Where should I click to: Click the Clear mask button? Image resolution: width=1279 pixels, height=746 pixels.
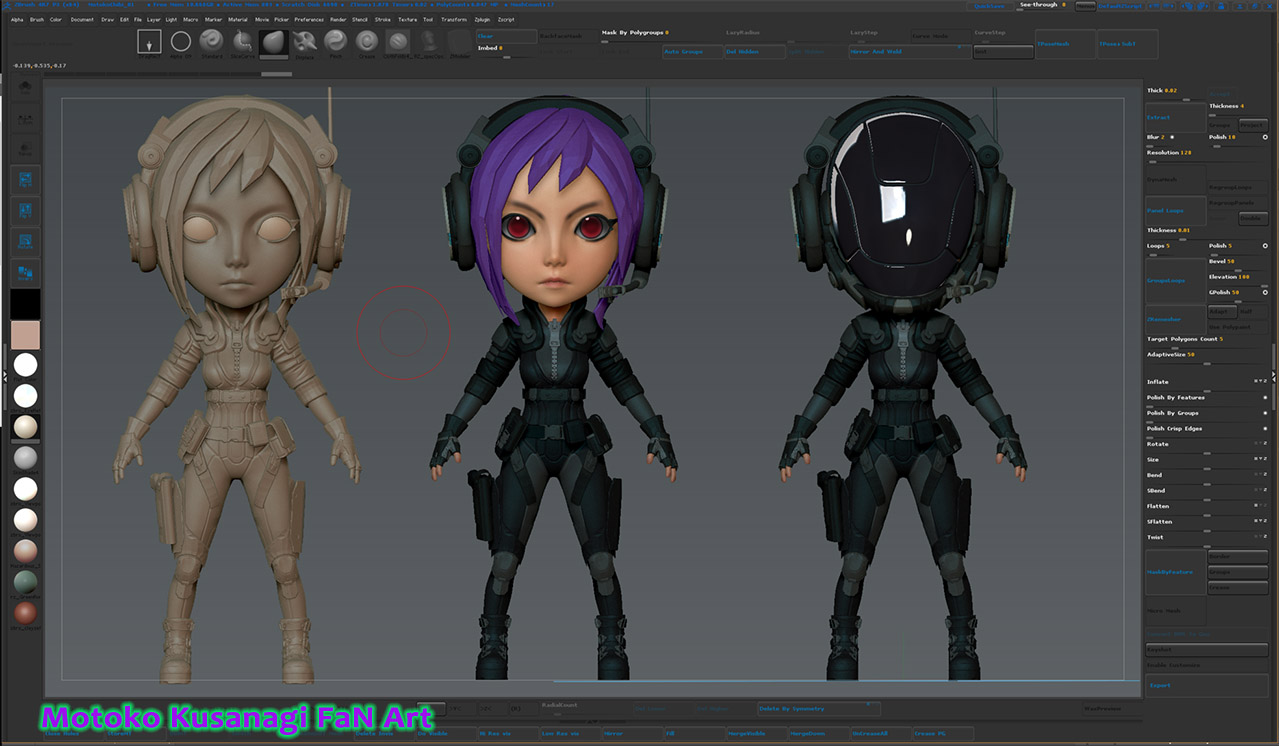click(506, 36)
